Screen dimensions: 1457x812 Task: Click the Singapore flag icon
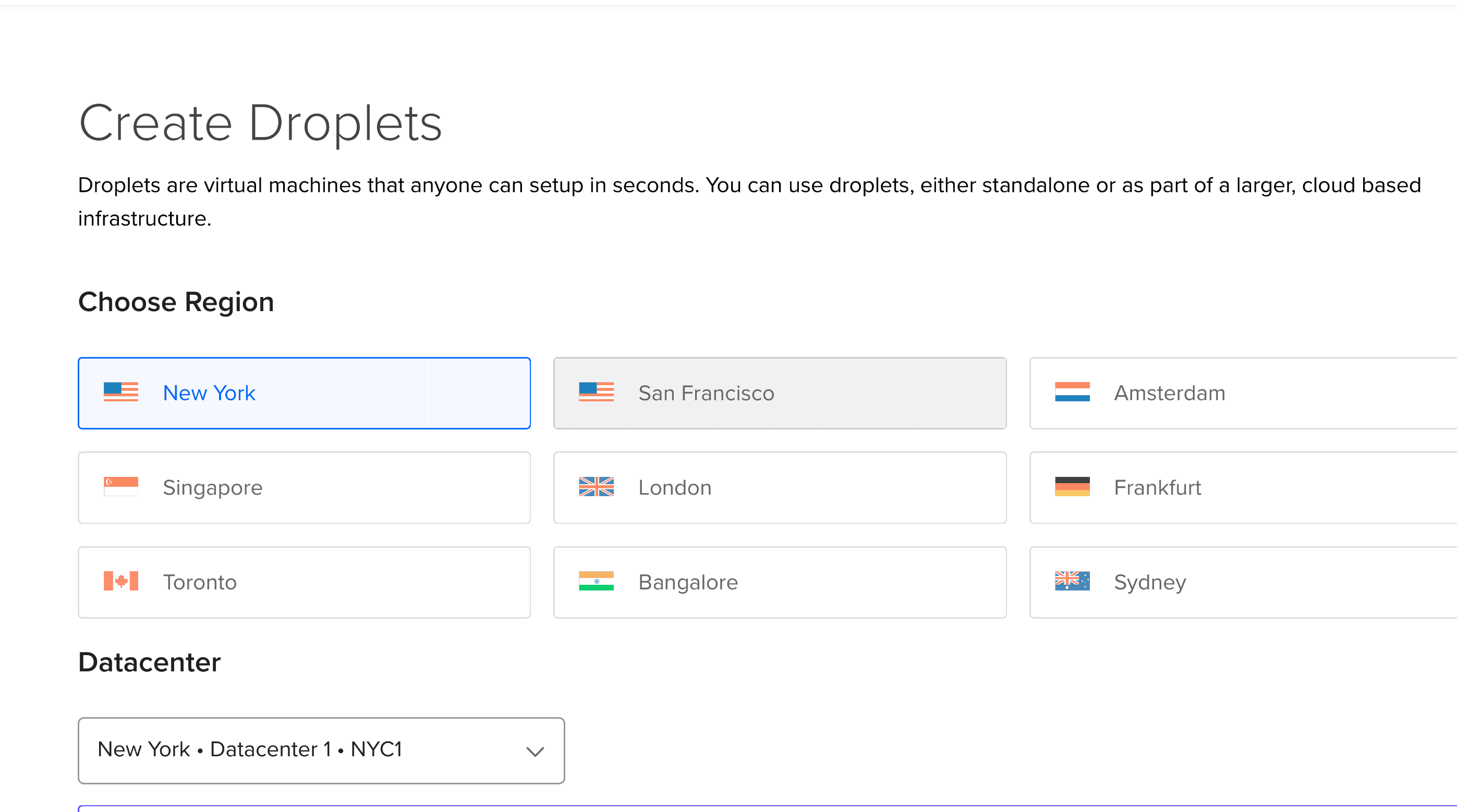[120, 486]
